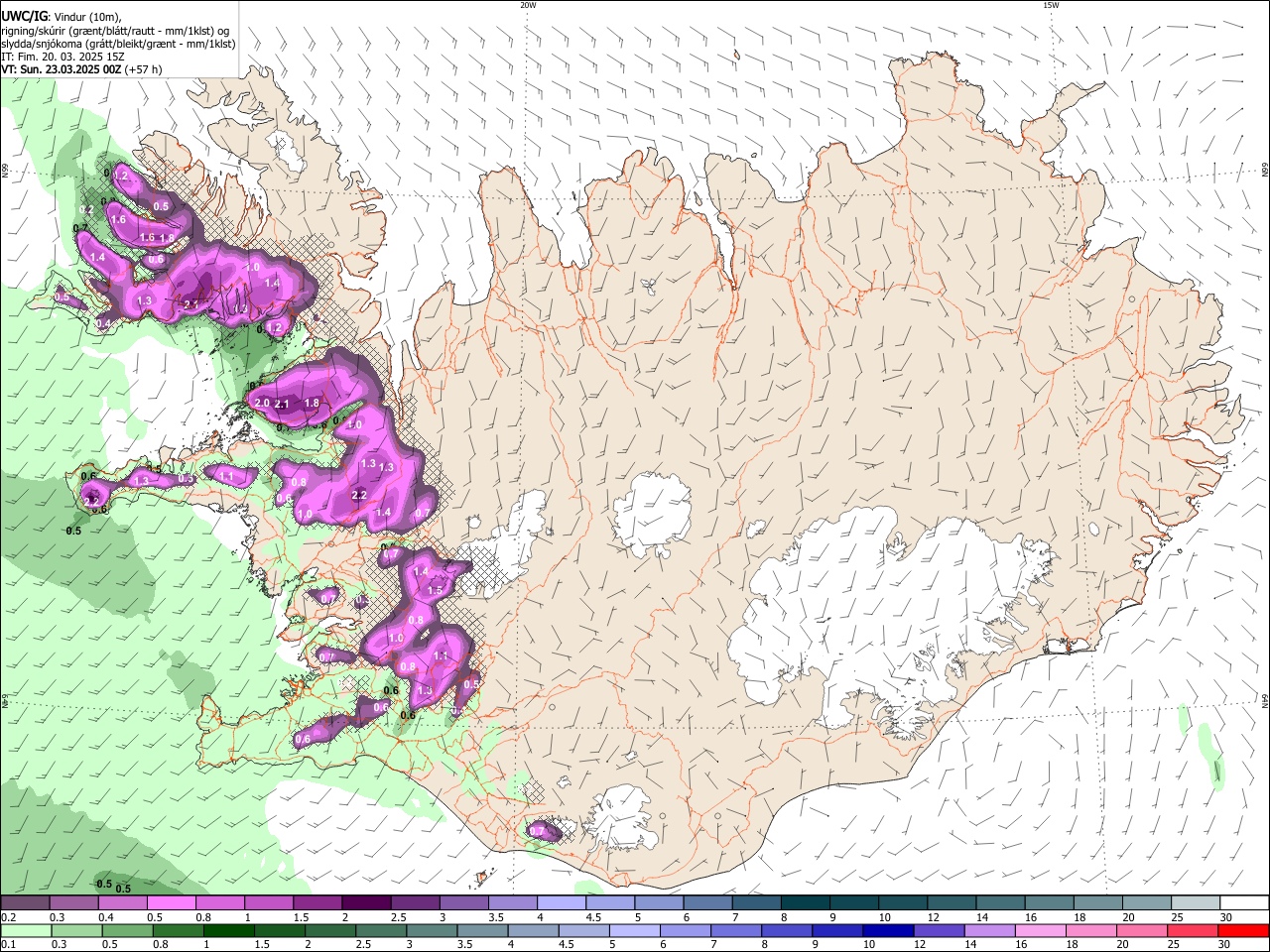Click the darkest purple 2 swatch, upper legend
The height and width of the screenshot is (952, 1270).
coord(366,902)
